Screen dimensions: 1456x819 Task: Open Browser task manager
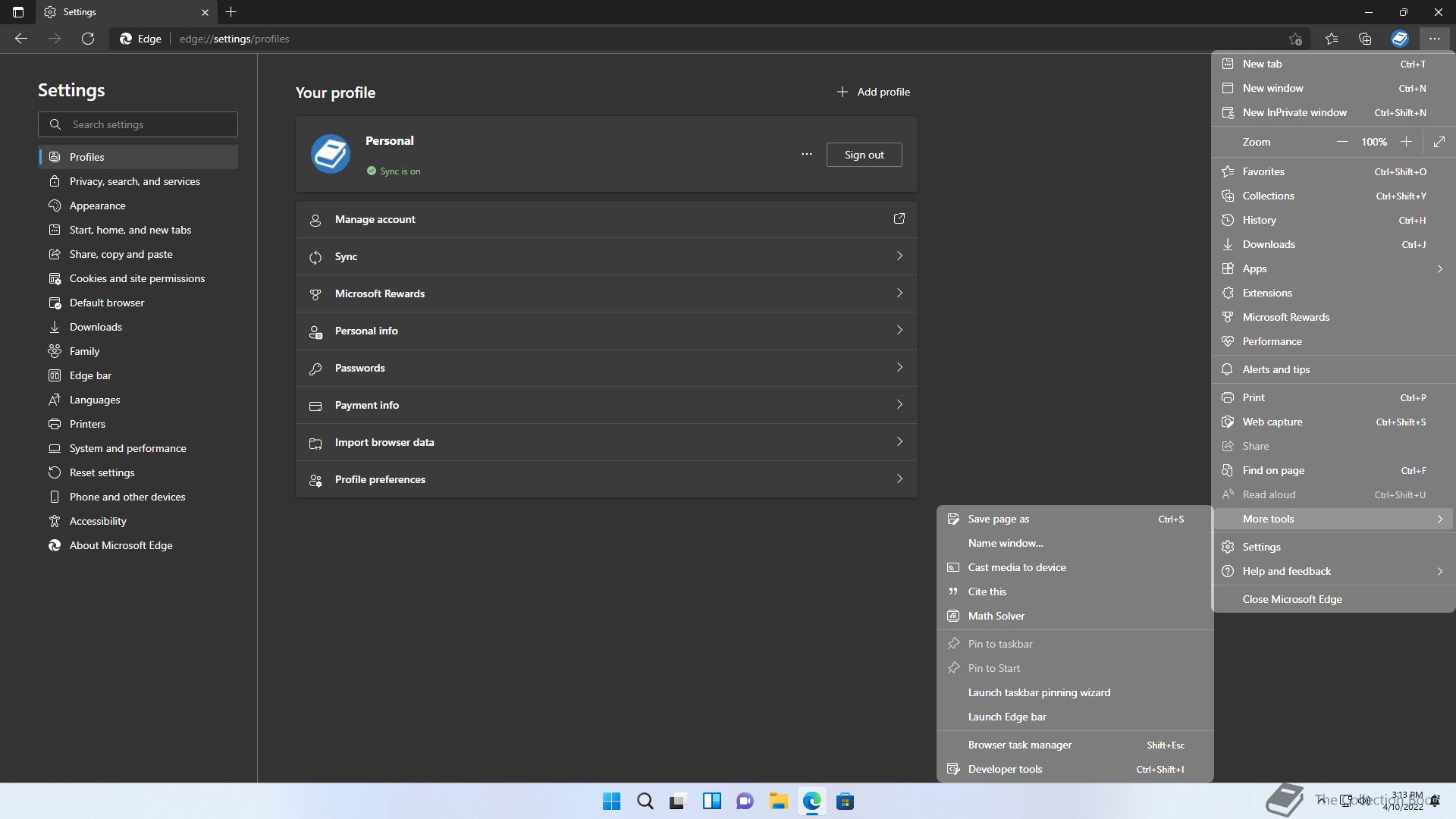[x=1075, y=745]
